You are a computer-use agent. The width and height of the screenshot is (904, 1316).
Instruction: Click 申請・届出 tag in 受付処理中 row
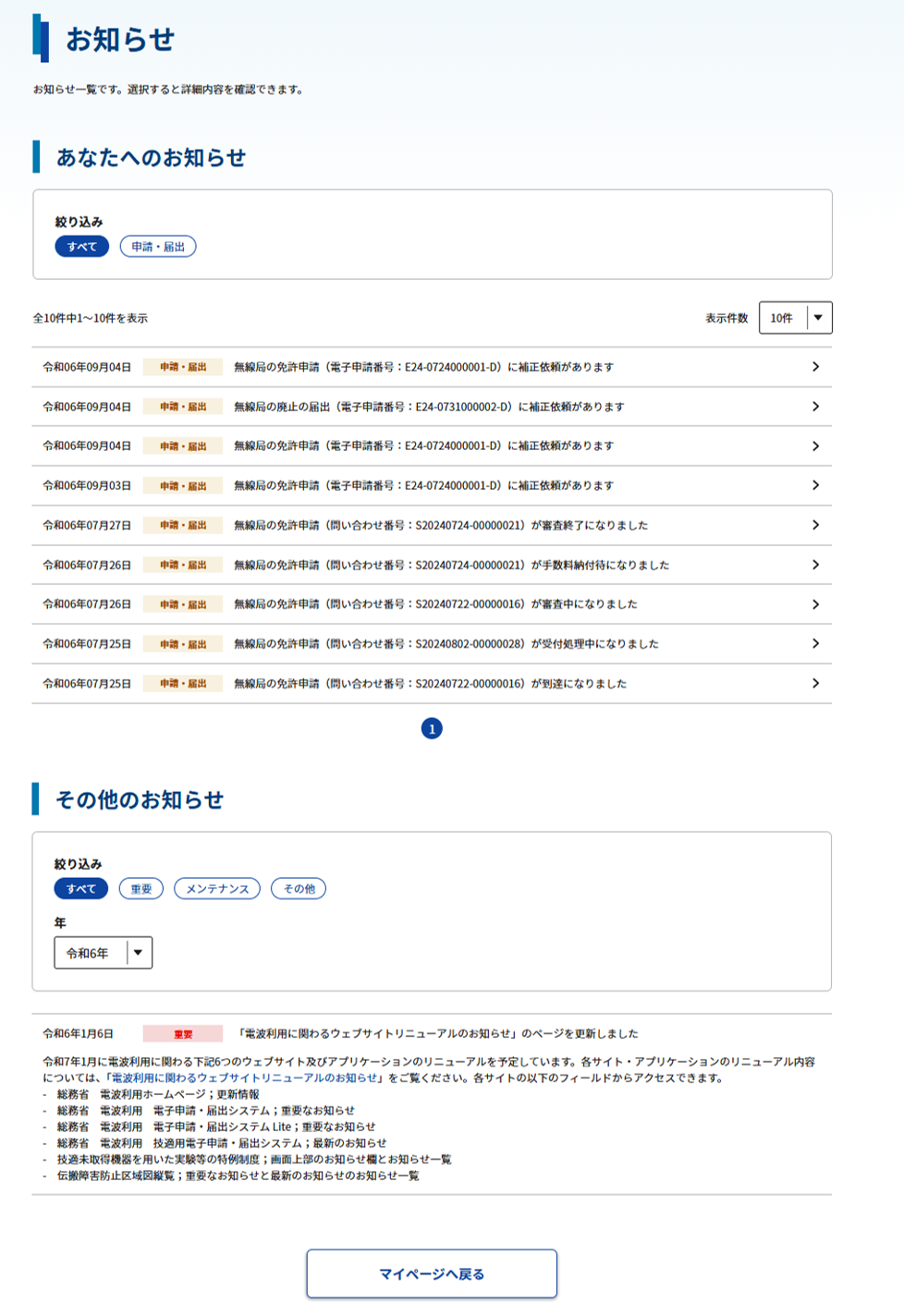[x=183, y=644]
